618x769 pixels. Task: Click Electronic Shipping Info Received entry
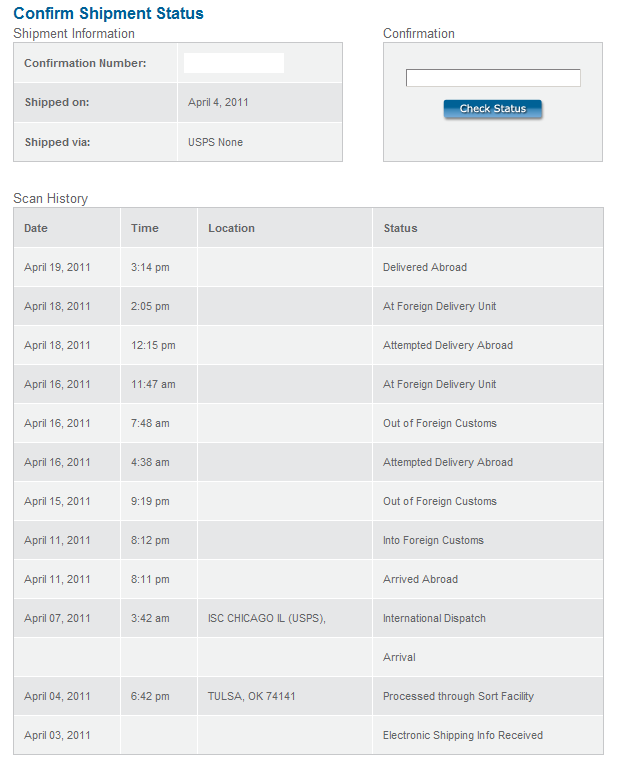[x=463, y=735]
